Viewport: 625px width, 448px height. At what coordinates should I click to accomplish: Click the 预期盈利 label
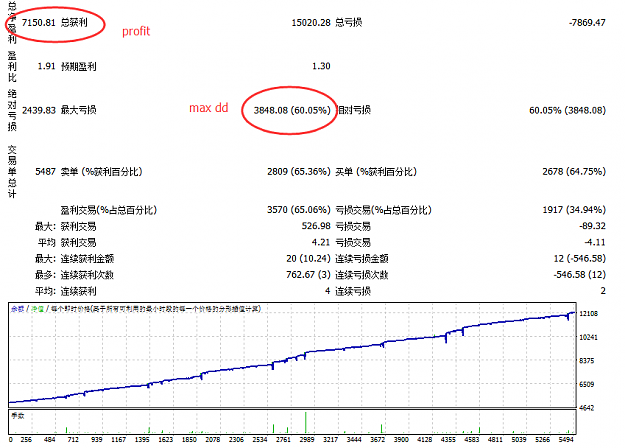tap(79, 66)
